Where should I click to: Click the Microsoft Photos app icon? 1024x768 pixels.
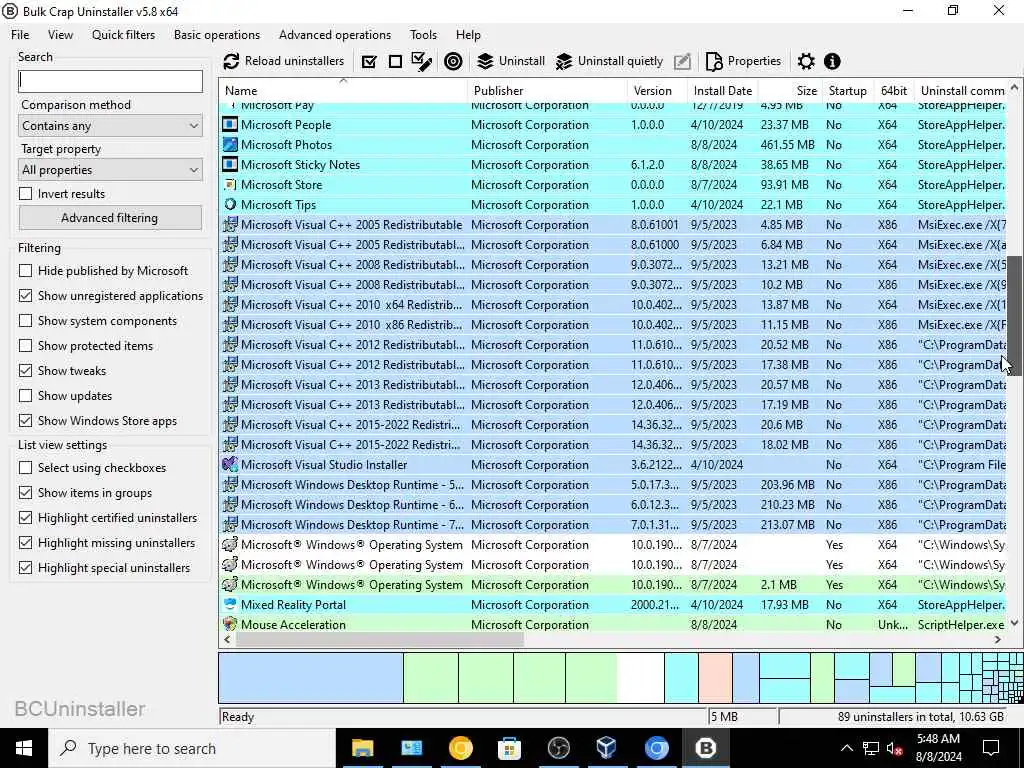coord(230,144)
